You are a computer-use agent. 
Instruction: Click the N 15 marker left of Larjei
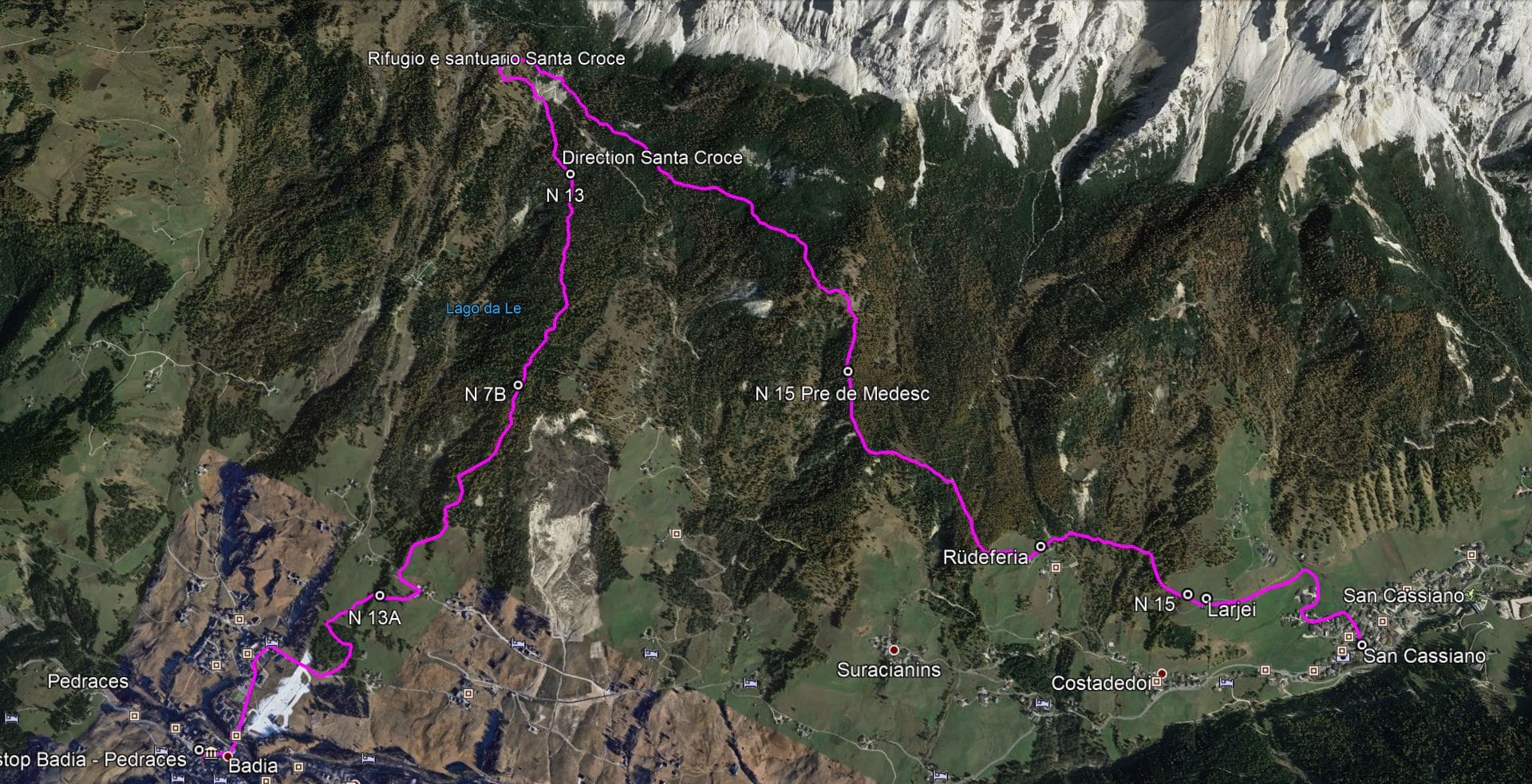(1187, 594)
